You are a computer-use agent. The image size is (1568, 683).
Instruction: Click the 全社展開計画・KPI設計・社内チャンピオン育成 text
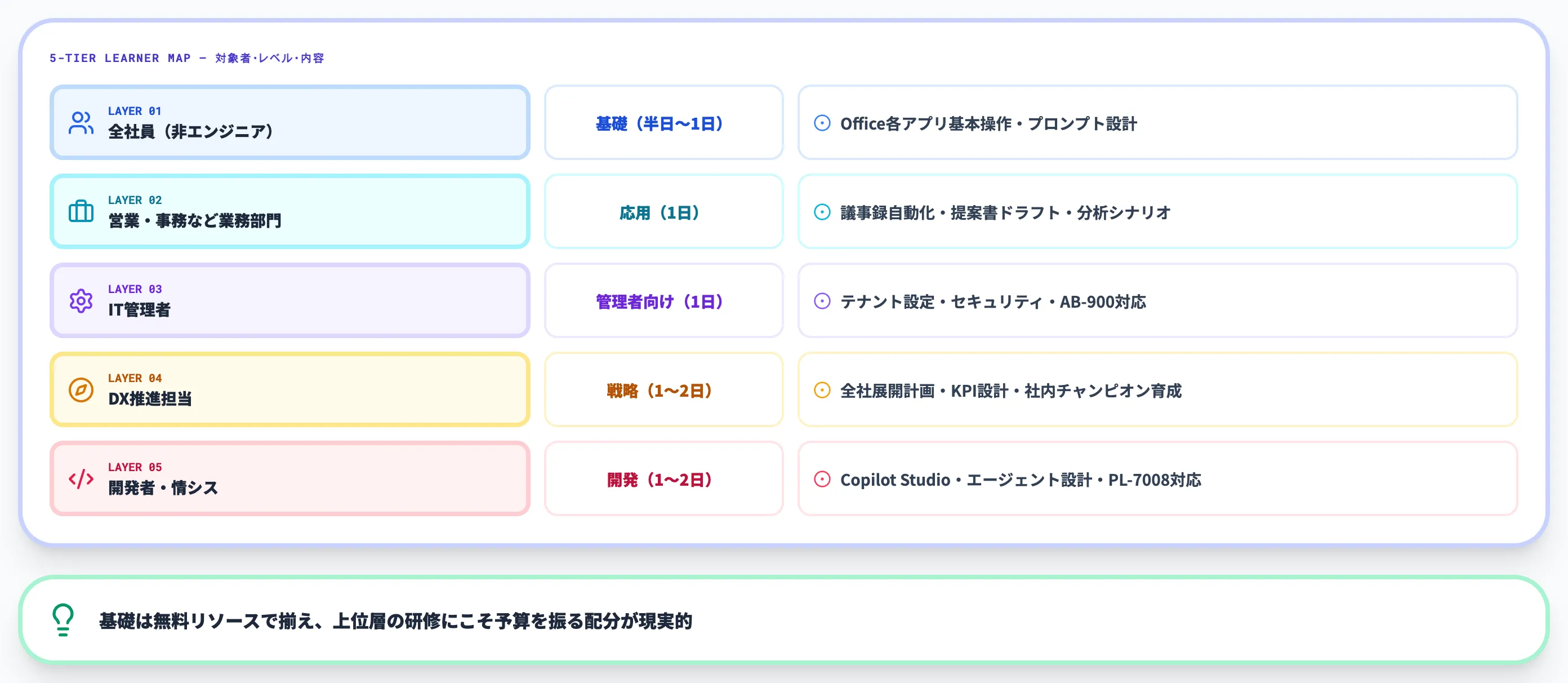tap(1010, 391)
